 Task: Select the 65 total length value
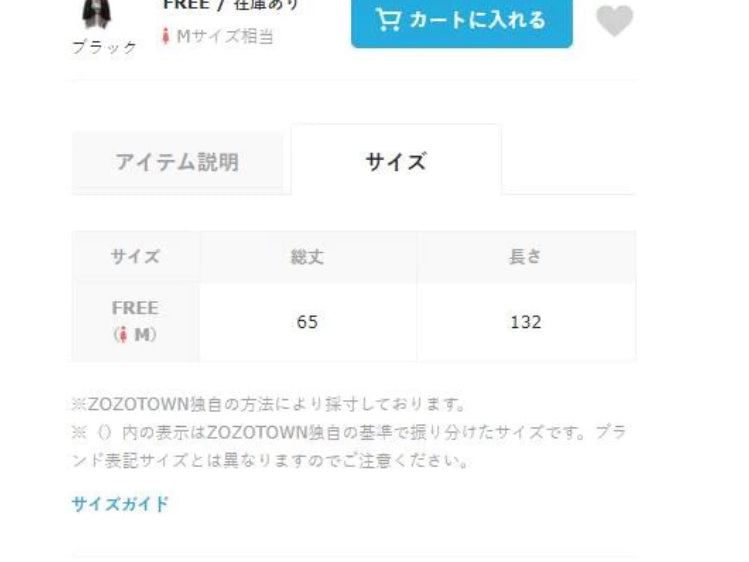pyautogui.click(x=307, y=322)
